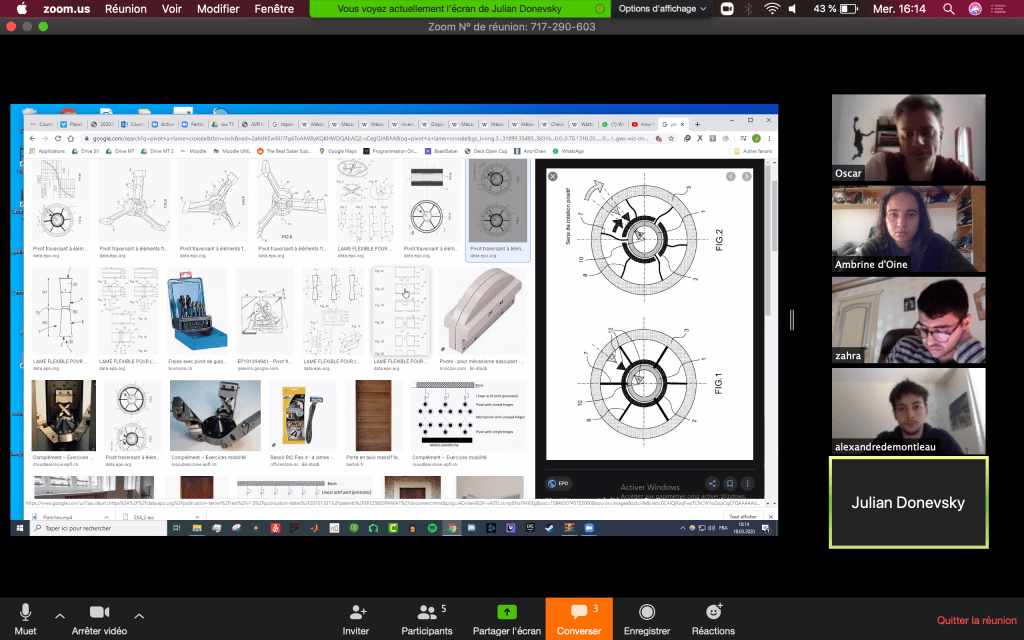Viewport: 1024px width, 640px height.
Task: Click the Zoom camera icon in menu bar
Action: (727, 9)
